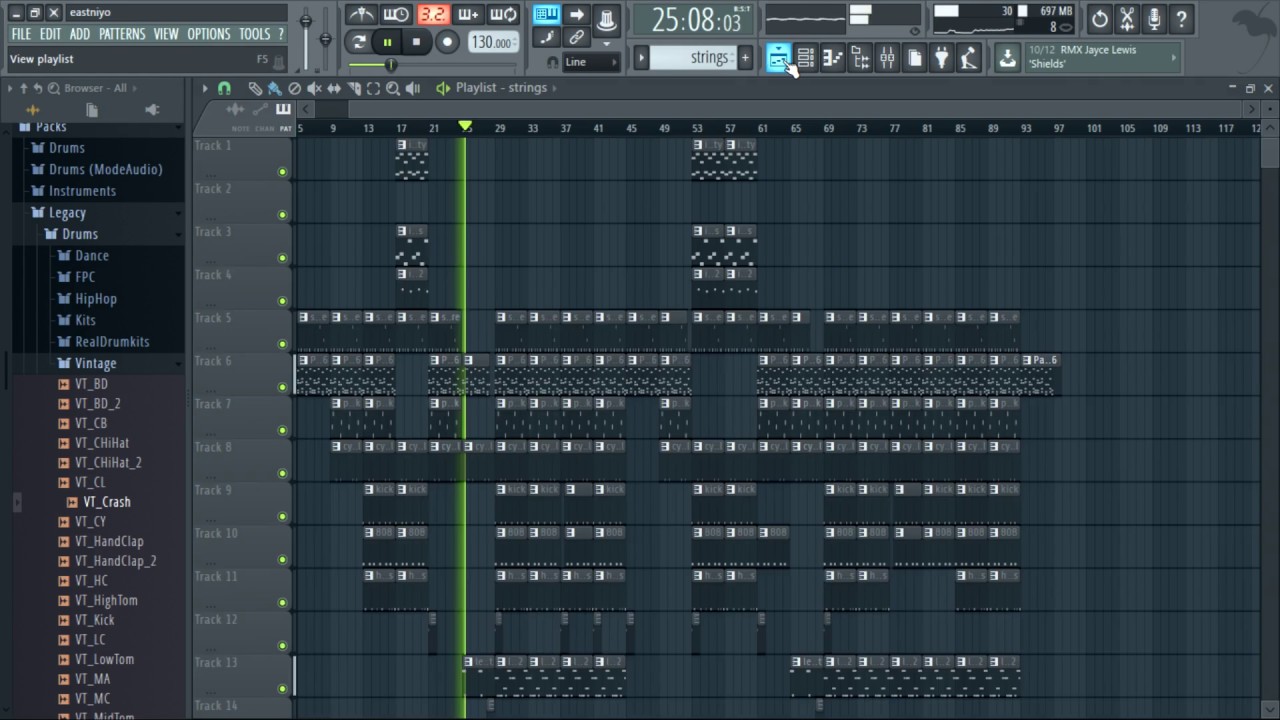This screenshot has height=720, width=1280.
Task: Click the content library download icon
Action: click(x=1007, y=58)
